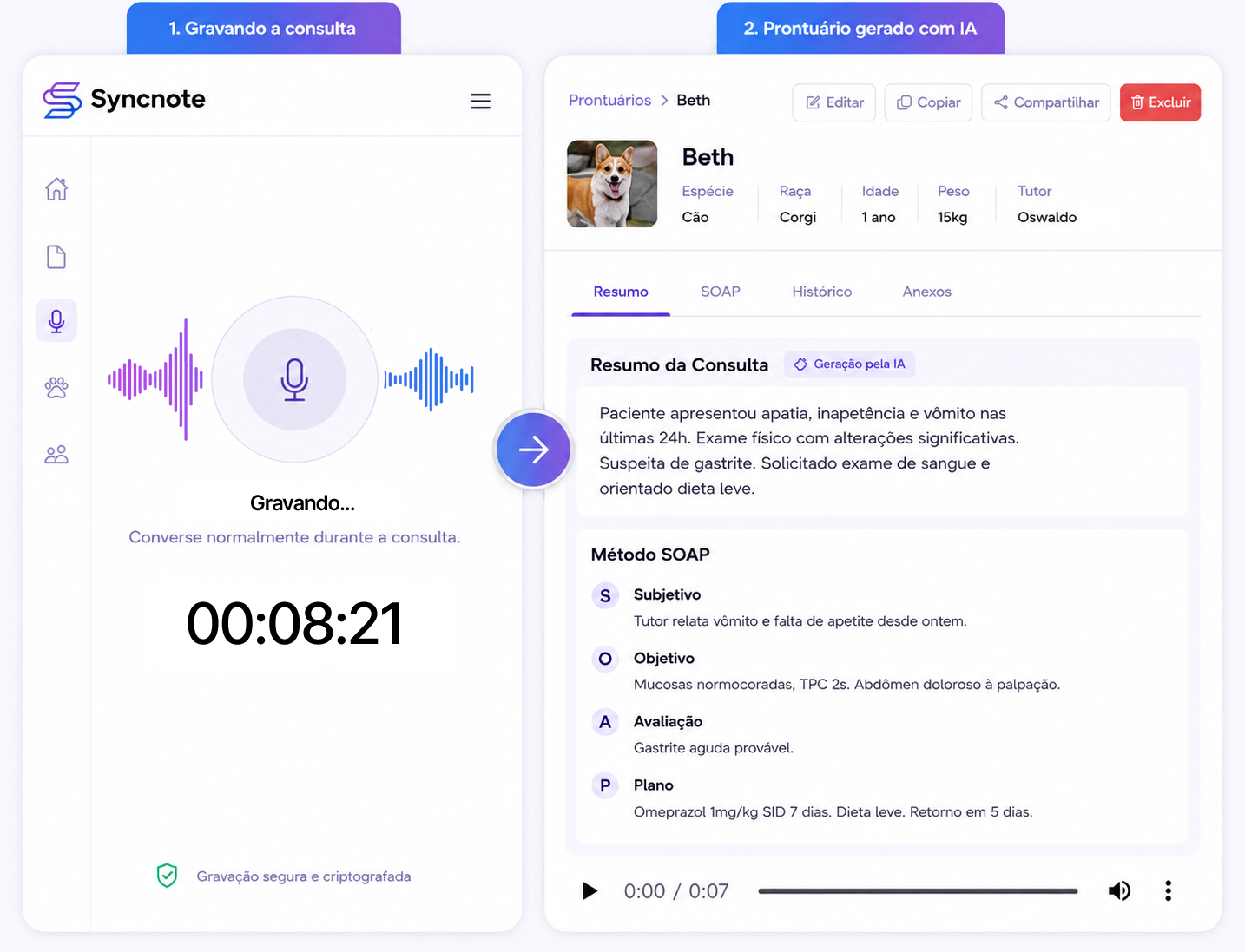Click the purple sound waveform
Screen dimensions: 1245x952
coord(155,379)
